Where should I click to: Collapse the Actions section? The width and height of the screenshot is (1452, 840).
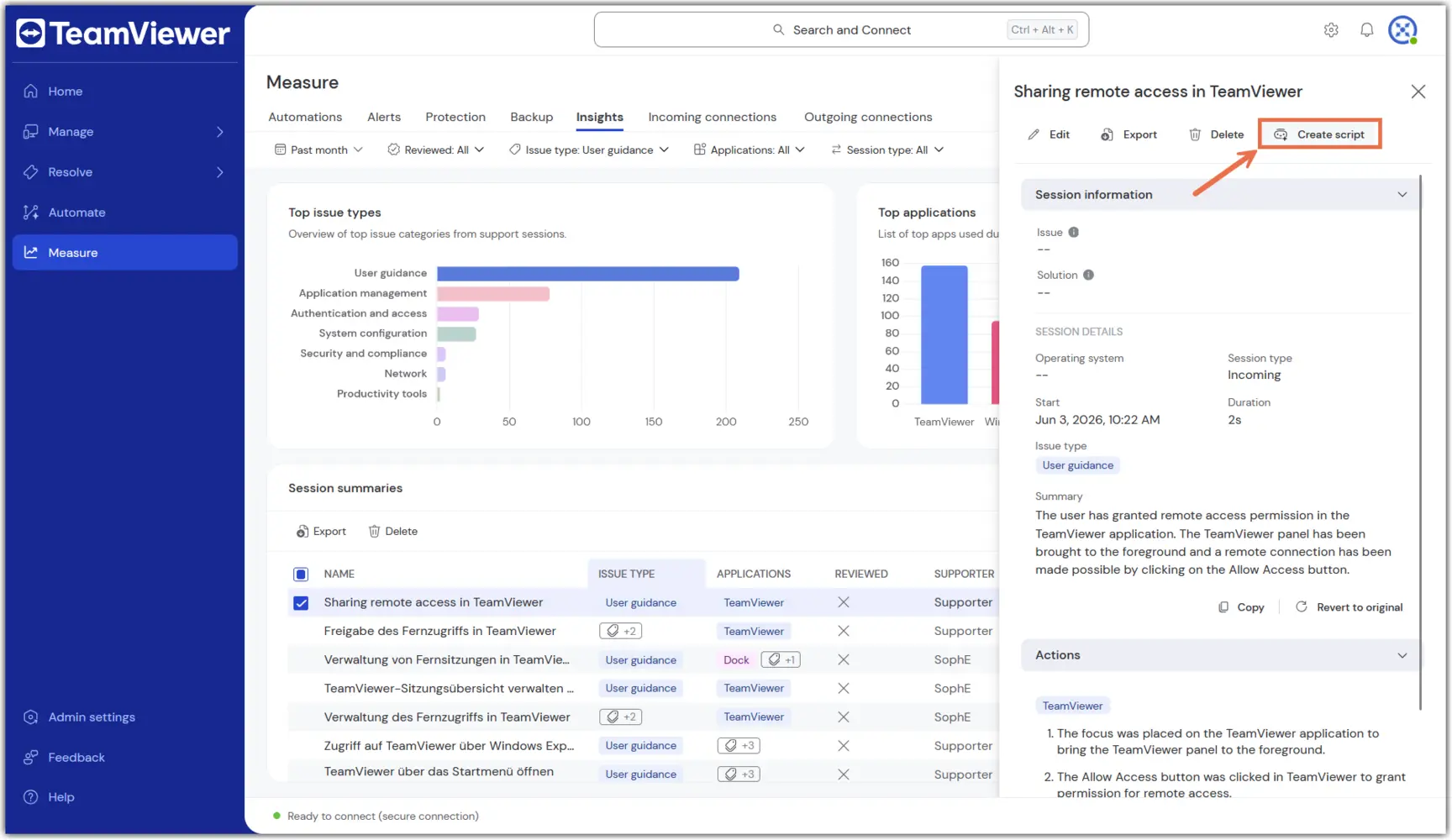click(x=1402, y=655)
